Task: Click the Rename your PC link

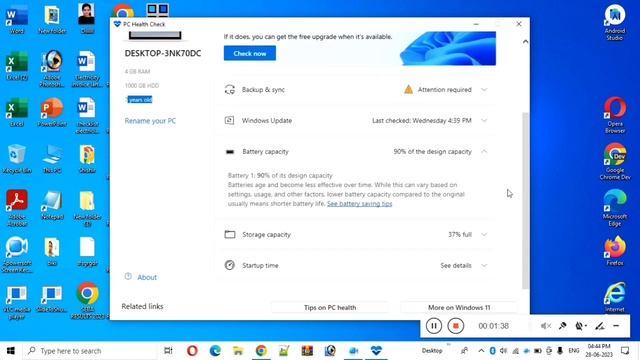Action: click(x=150, y=121)
